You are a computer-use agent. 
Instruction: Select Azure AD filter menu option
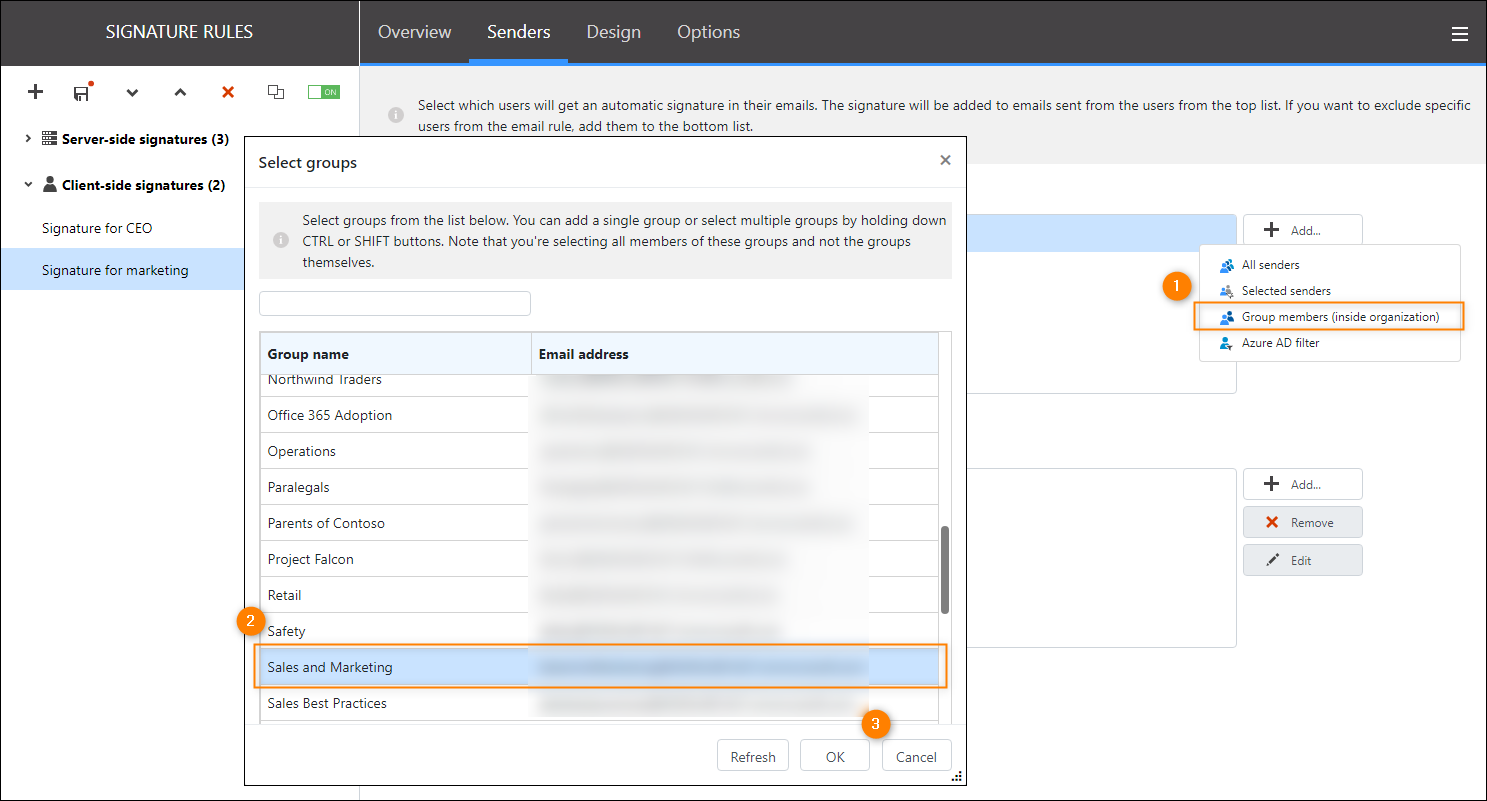click(1280, 343)
